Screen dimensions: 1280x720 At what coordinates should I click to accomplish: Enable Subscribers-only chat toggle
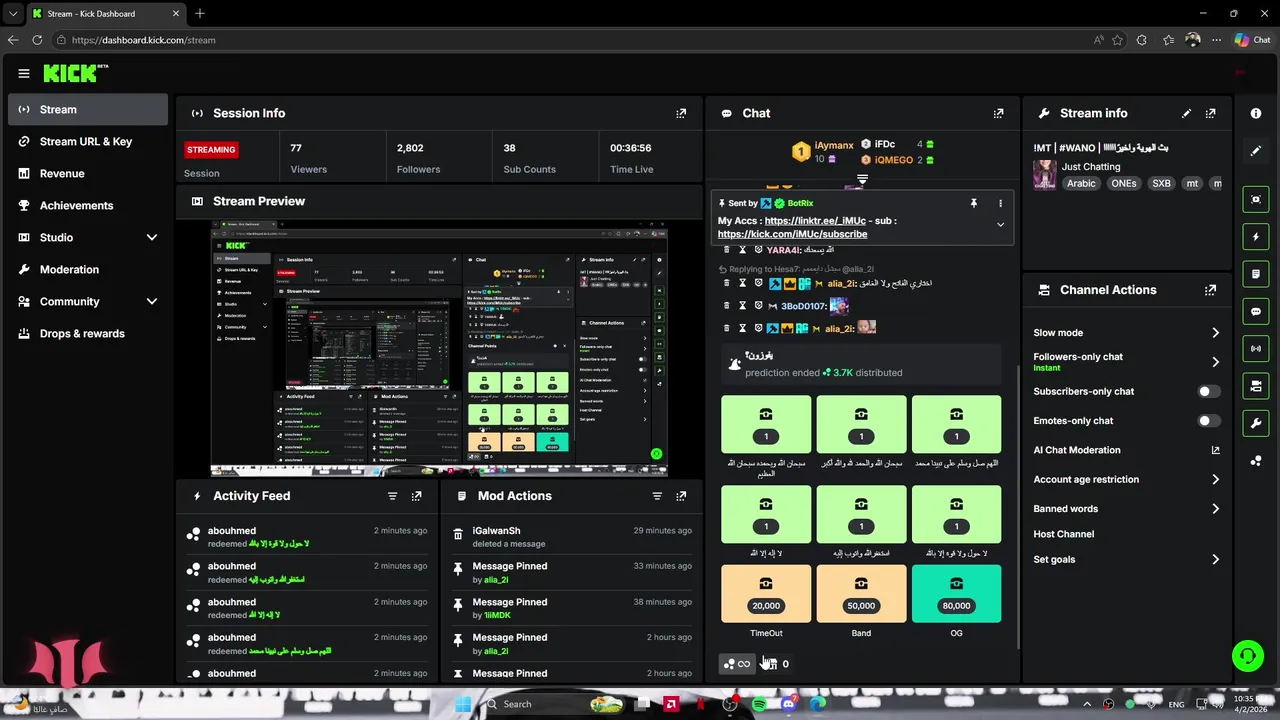[x=1209, y=392]
